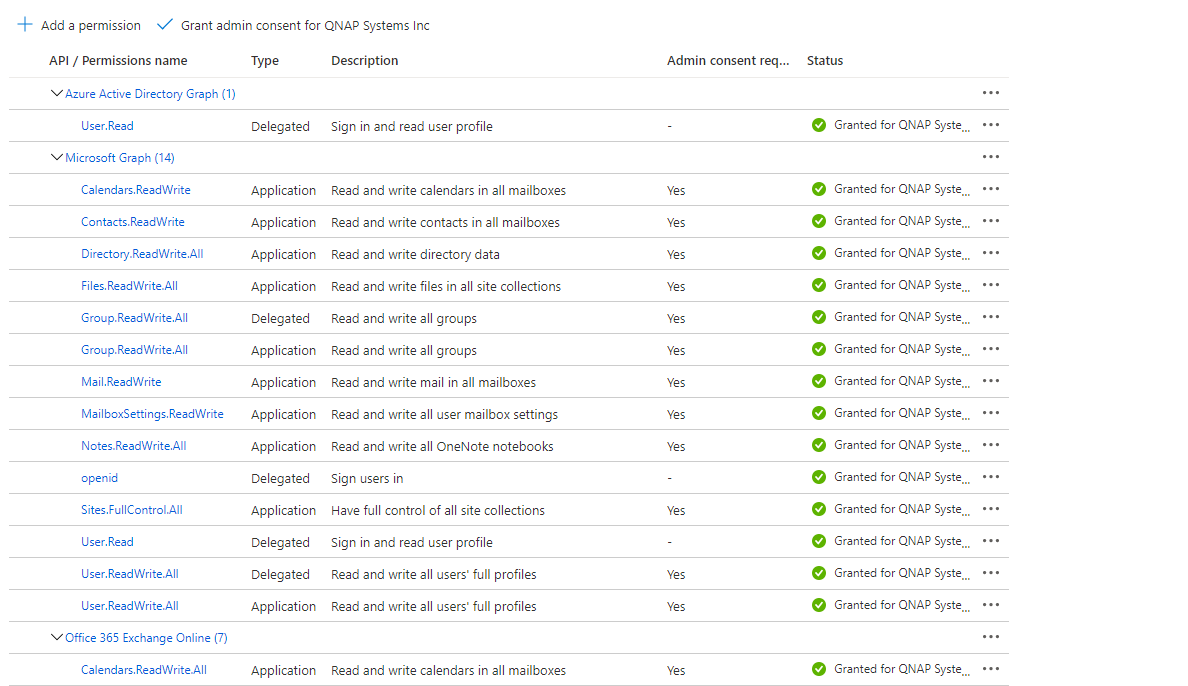
Task: Open the Files.ReadWrite.All permission link
Action: tap(130, 286)
